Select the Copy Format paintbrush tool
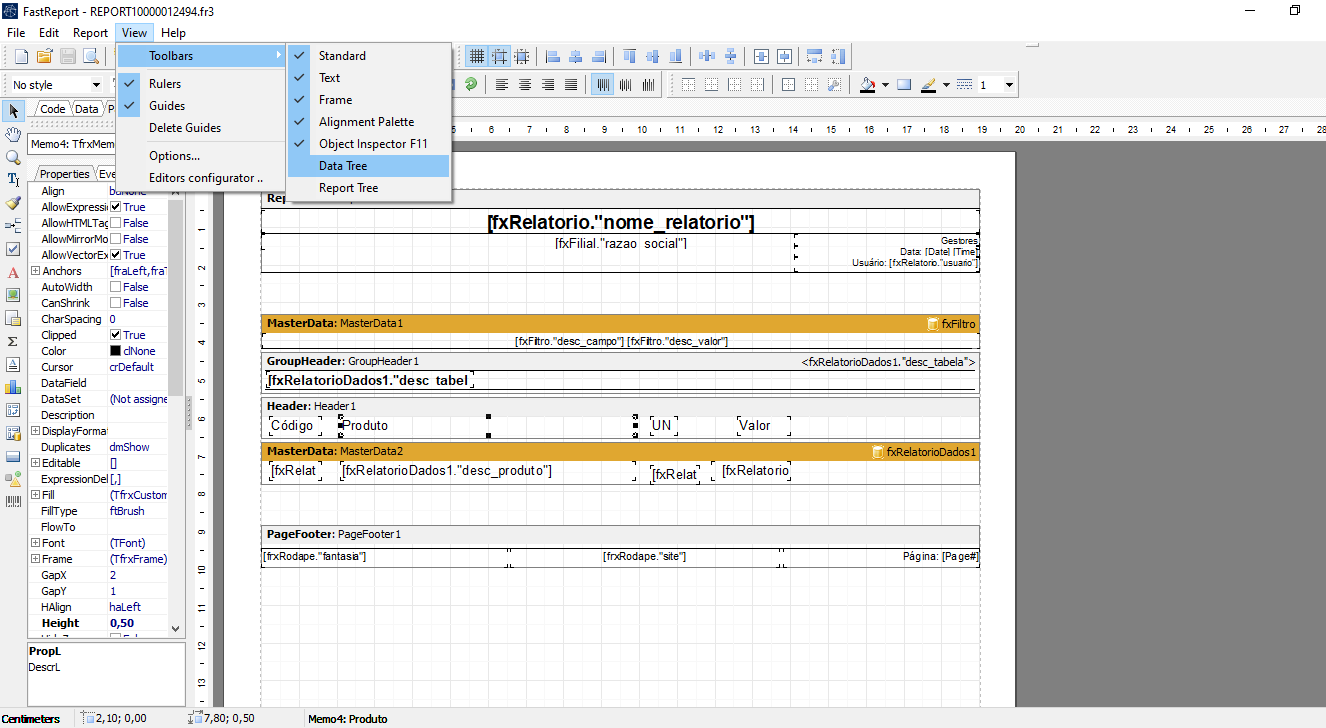The width and height of the screenshot is (1326, 728). [13, 203]
